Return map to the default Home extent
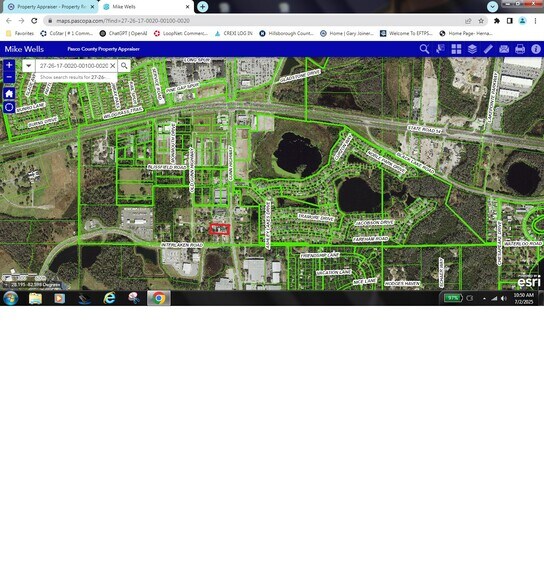The width and height of the screenshot is (544, 588). [9, 93]
